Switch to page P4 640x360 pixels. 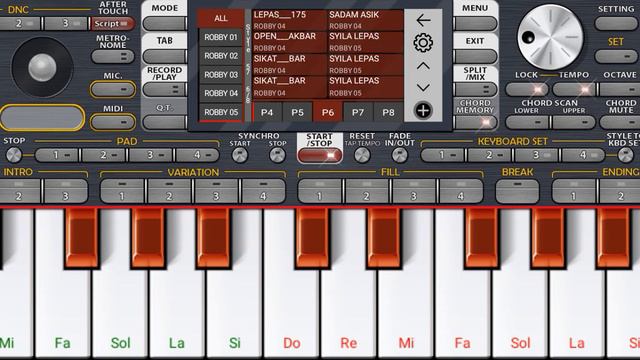click(267, 112)
